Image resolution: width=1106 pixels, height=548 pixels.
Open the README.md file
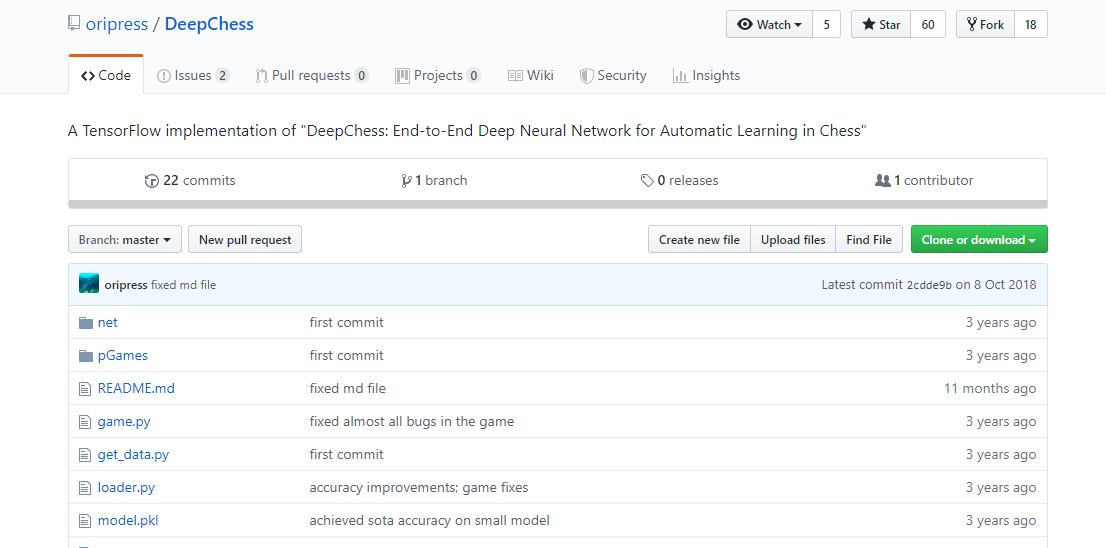tap(136, 389)
